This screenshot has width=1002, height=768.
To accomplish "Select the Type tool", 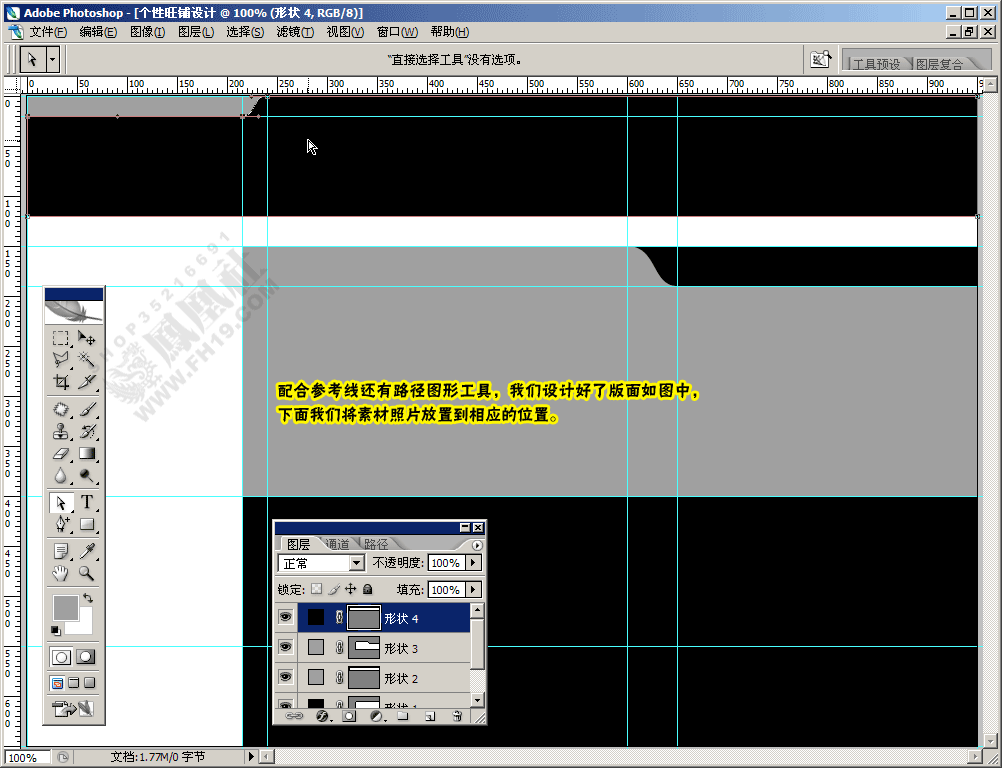I will click(86, 503).
